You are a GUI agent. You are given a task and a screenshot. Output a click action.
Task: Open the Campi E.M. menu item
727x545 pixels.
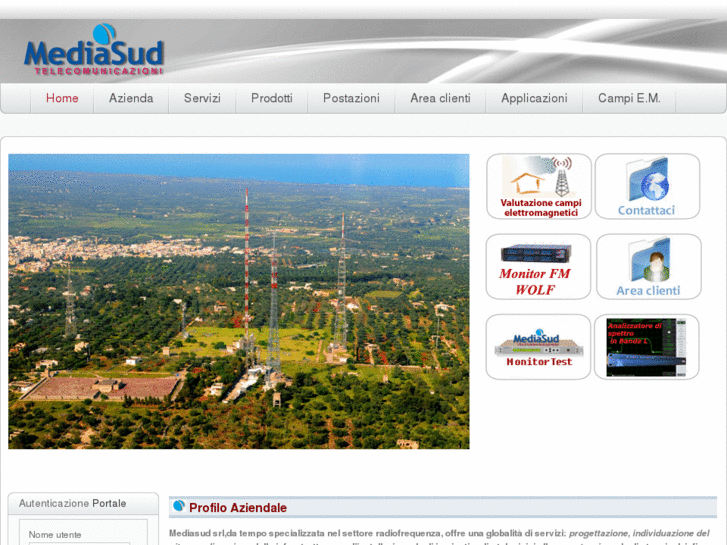pyautogui.click(x=629, y=98)
